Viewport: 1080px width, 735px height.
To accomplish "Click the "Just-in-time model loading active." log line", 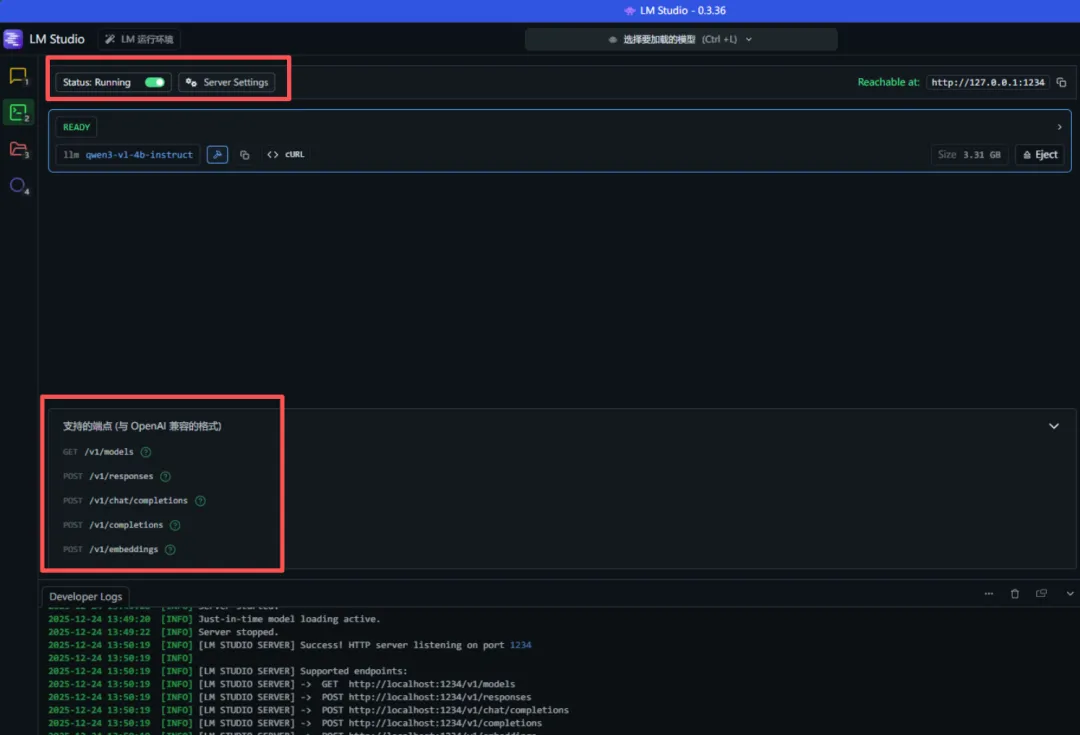I will point(289,619).
